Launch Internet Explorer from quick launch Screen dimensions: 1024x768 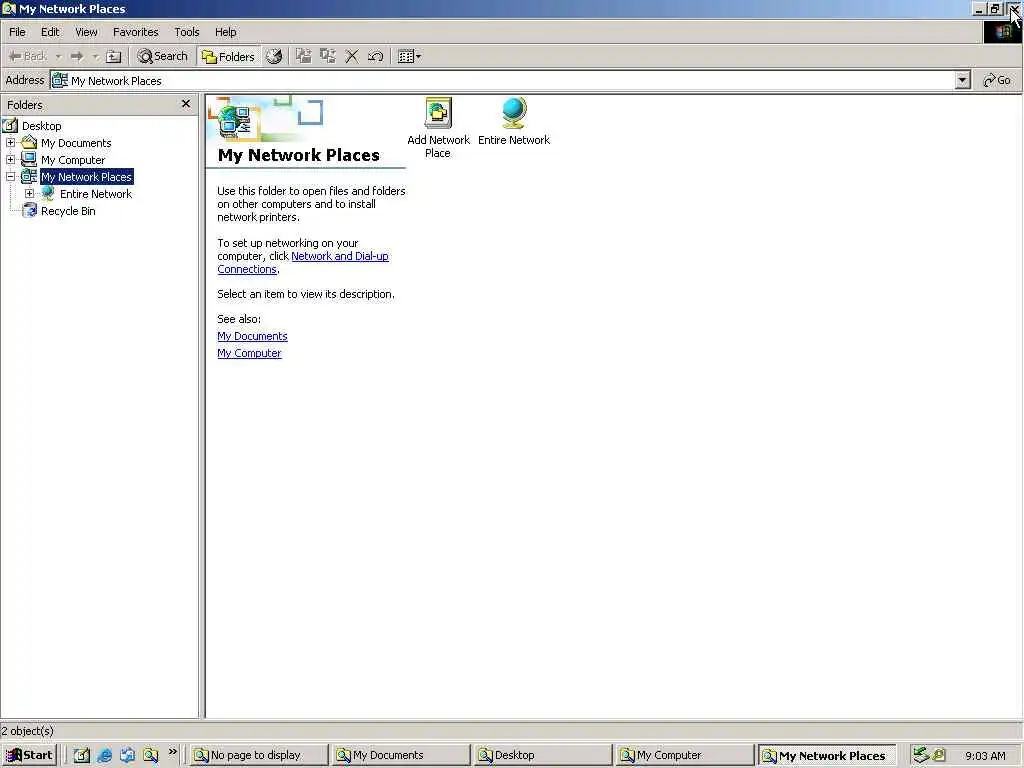coord(104,756)
